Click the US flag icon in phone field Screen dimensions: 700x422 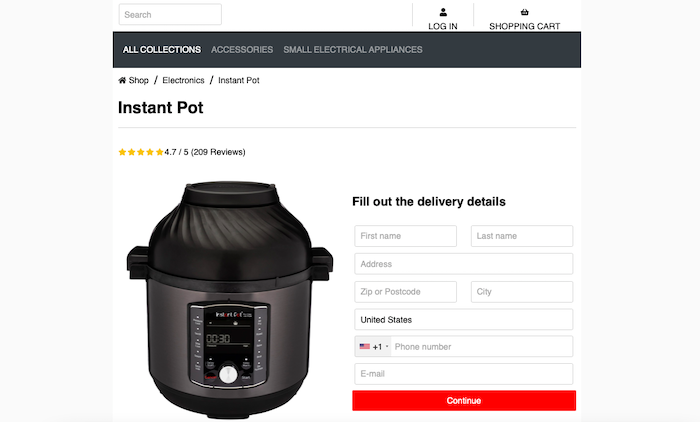click(365, 347)
